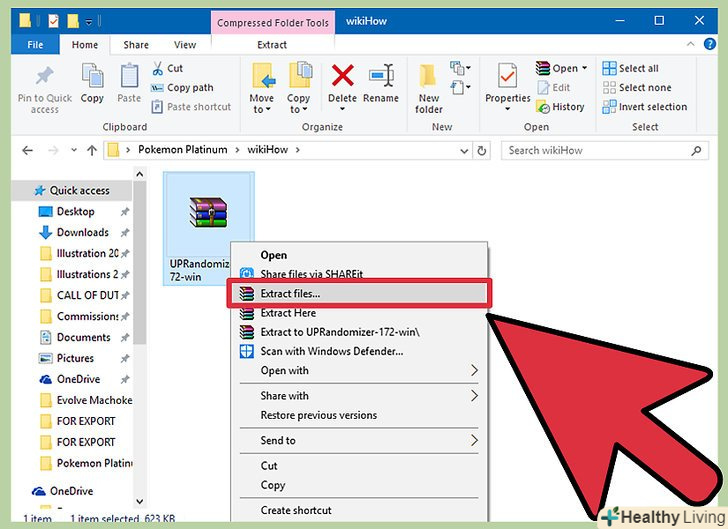
Task: Click the Paste clipboard icon
Action: (129, 75)
